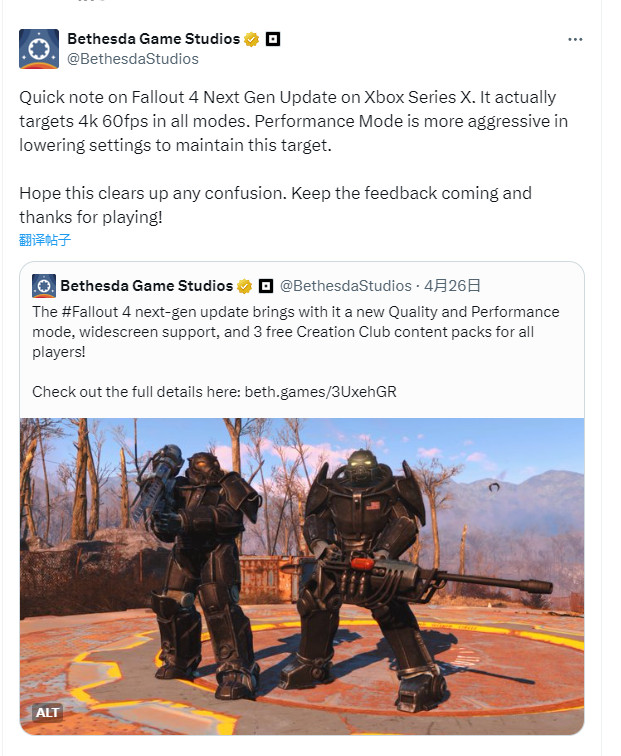This screenshot has height=756, width=621.
Task: Click the 翻译帖子 translate post link
Action: [x=45, y=240]
